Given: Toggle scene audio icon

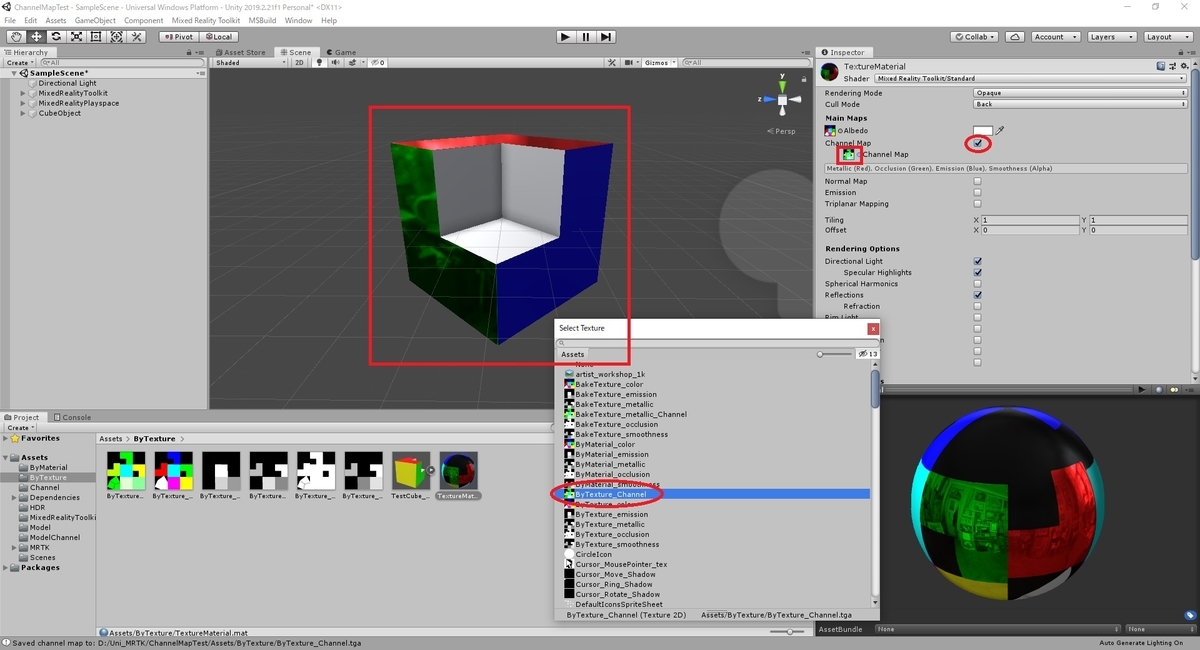Looking at the screenshot, I should 334,63.
